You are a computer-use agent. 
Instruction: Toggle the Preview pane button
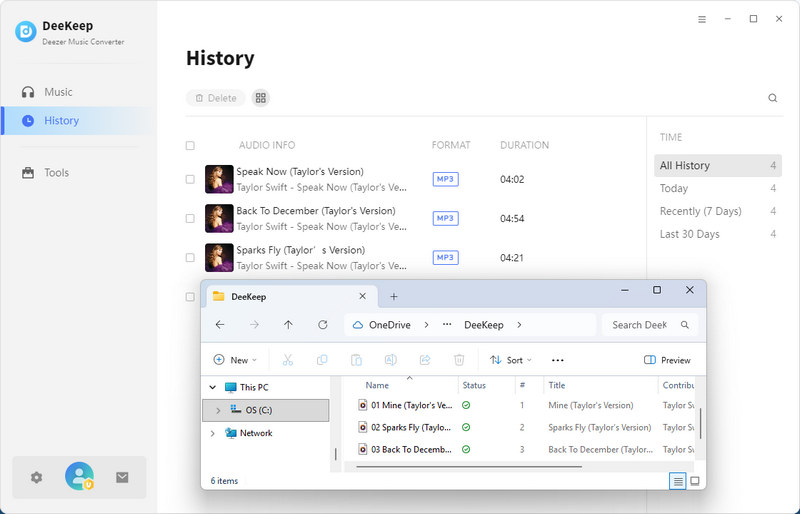667,360
